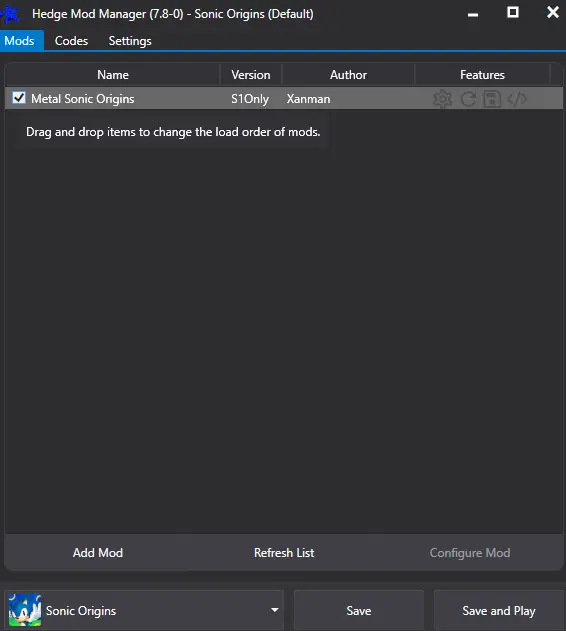This screenshot has width=566, height=631.
Task: Sort mods by the Name column header
Action: coord(113,75)
